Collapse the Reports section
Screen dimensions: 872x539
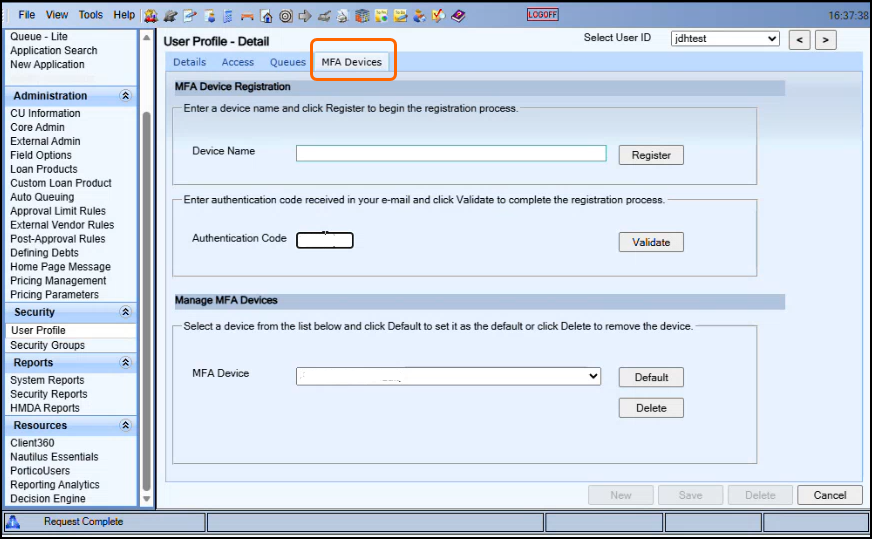point(125,363)
